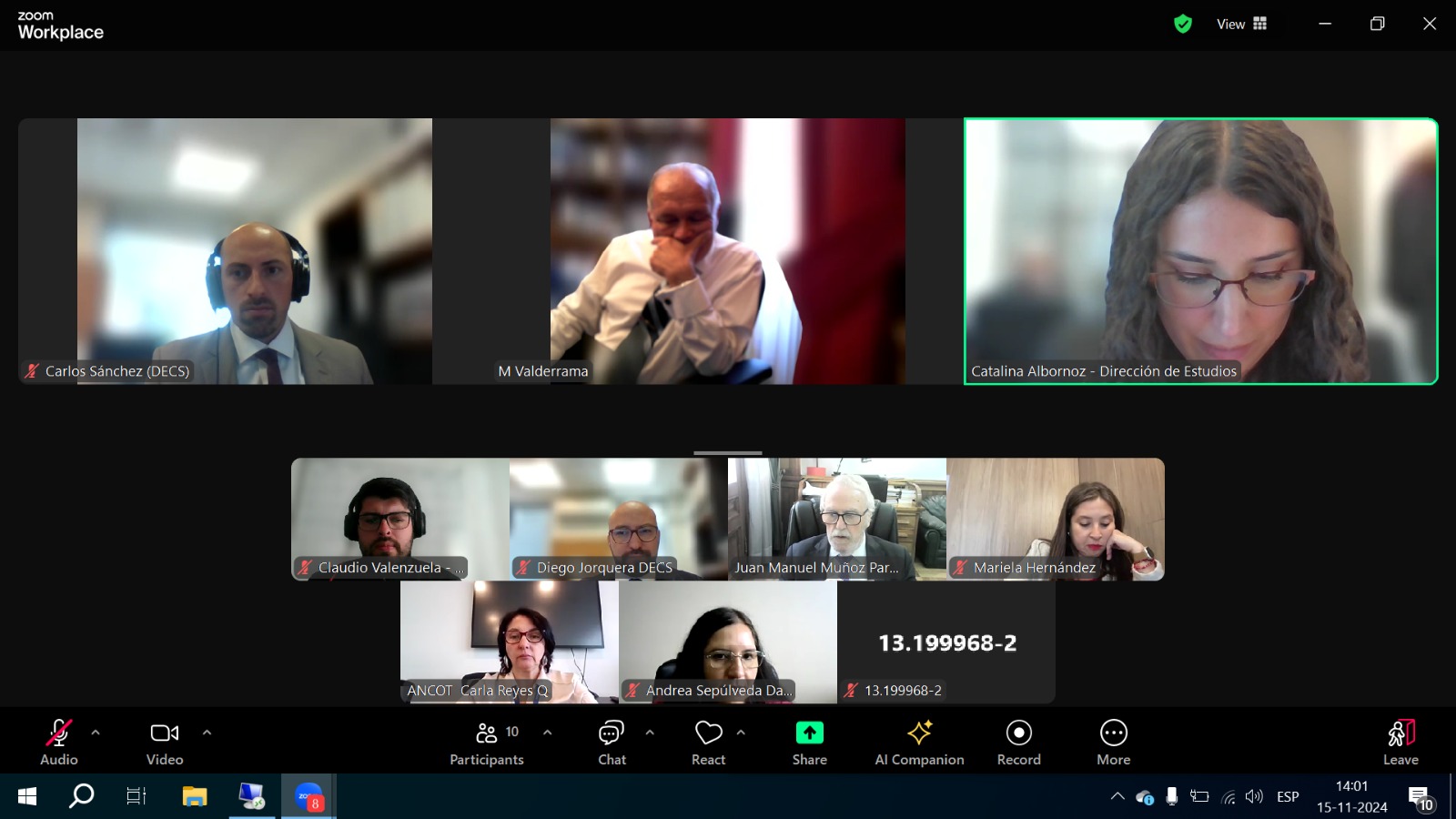Open the computer monitor taskbar app
The image size is (1456, 819).
click(252, 796)
